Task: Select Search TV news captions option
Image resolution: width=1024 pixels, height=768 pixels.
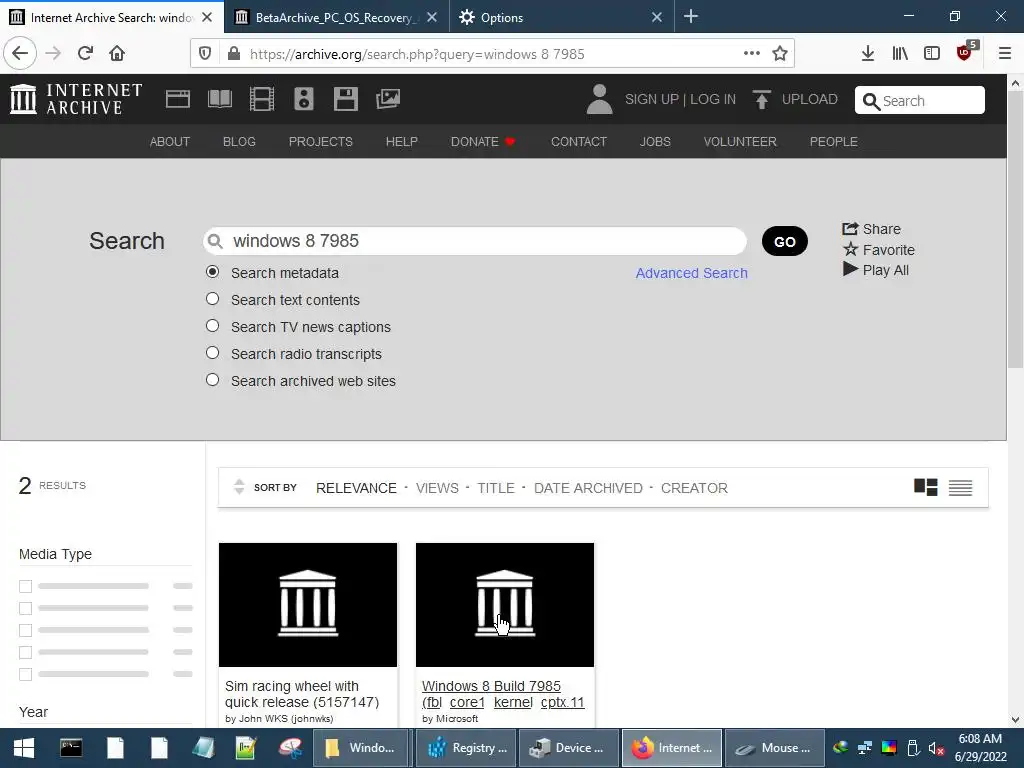Action: (x=212, y=325)
